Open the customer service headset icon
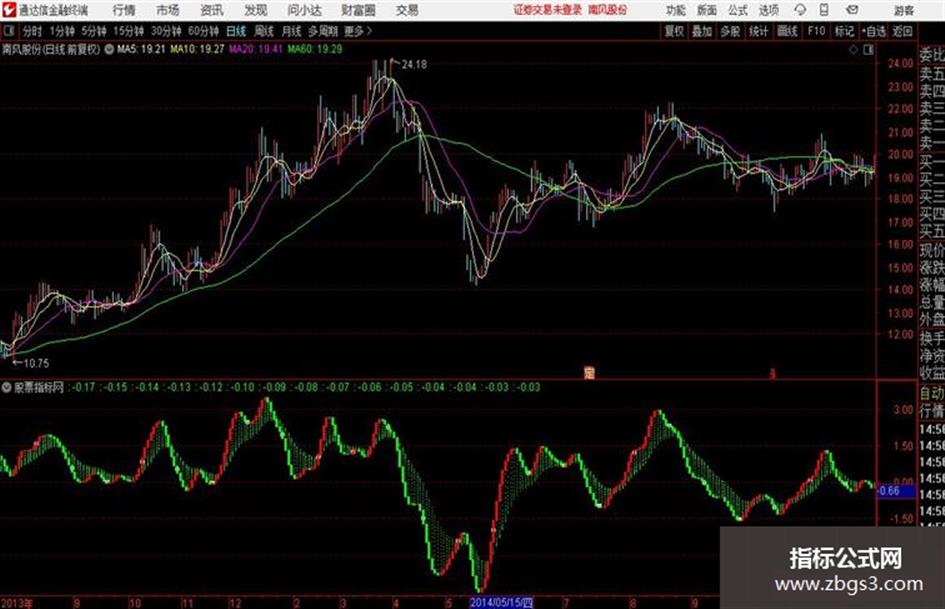The height and width of the screenshot is (609, 945). tap(800, 10)
